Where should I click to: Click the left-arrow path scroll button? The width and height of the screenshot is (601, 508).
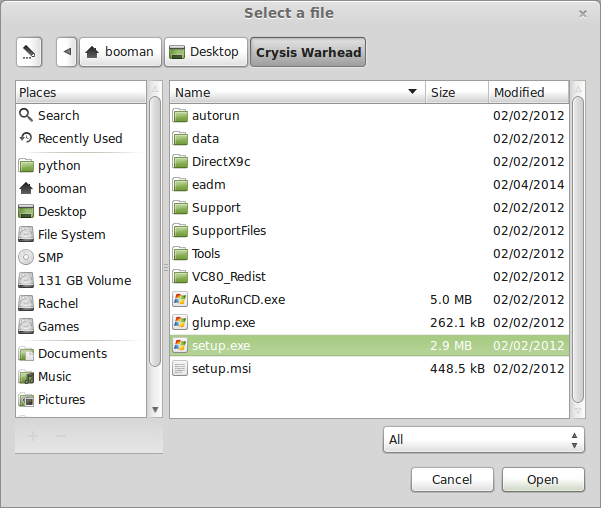click(67, 52)
